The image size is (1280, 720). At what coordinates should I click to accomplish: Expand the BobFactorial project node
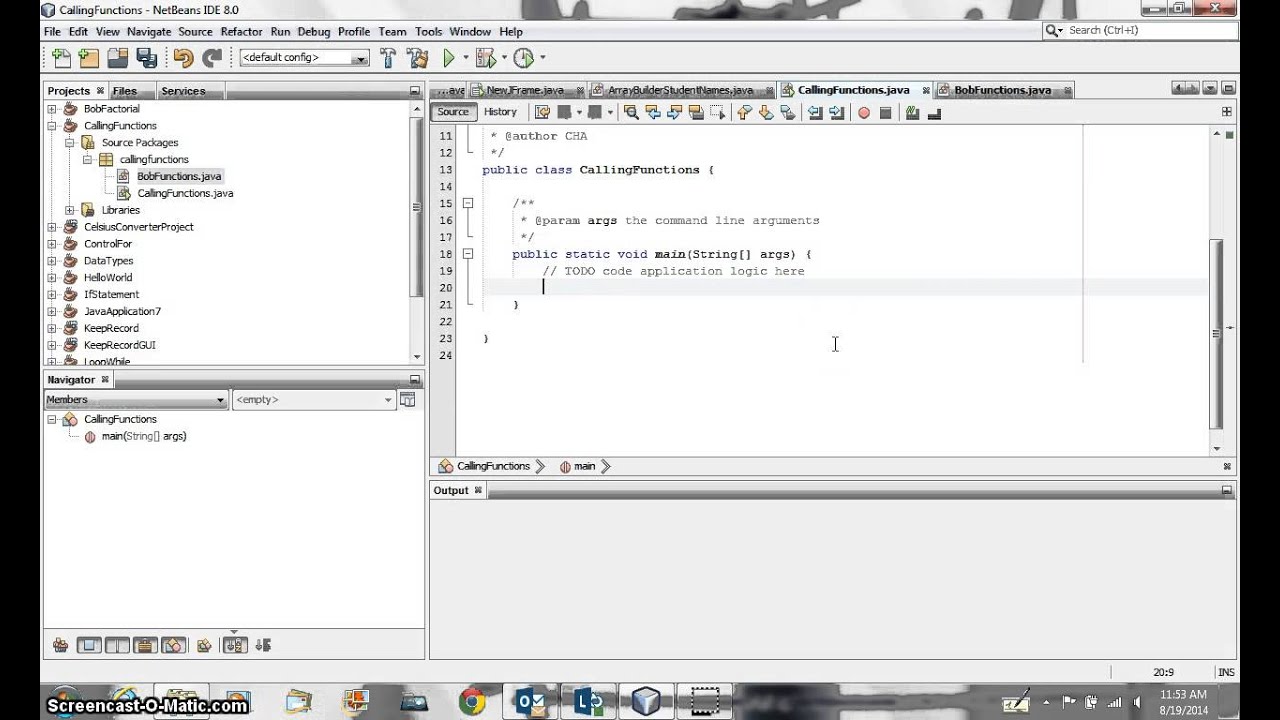pos(52,109)
